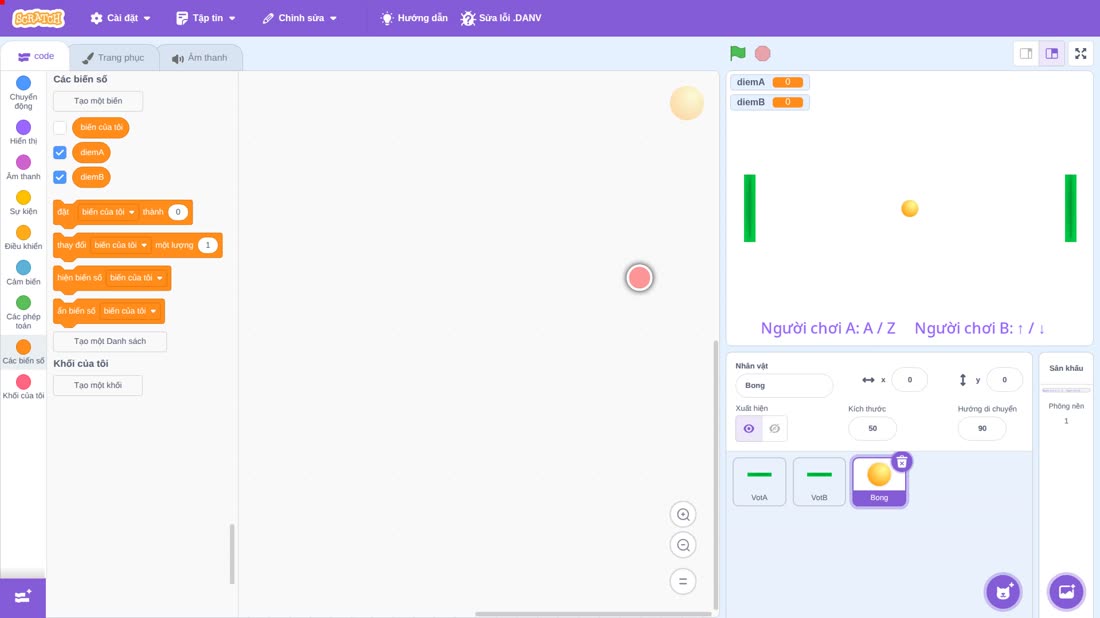1100x618 pixels.
Task: Switch to the Âm thanh tab
Action: click(200, 58)
